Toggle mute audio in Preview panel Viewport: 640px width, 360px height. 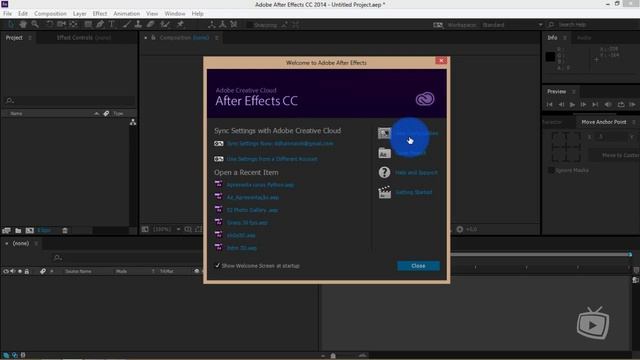pos(608,104)
